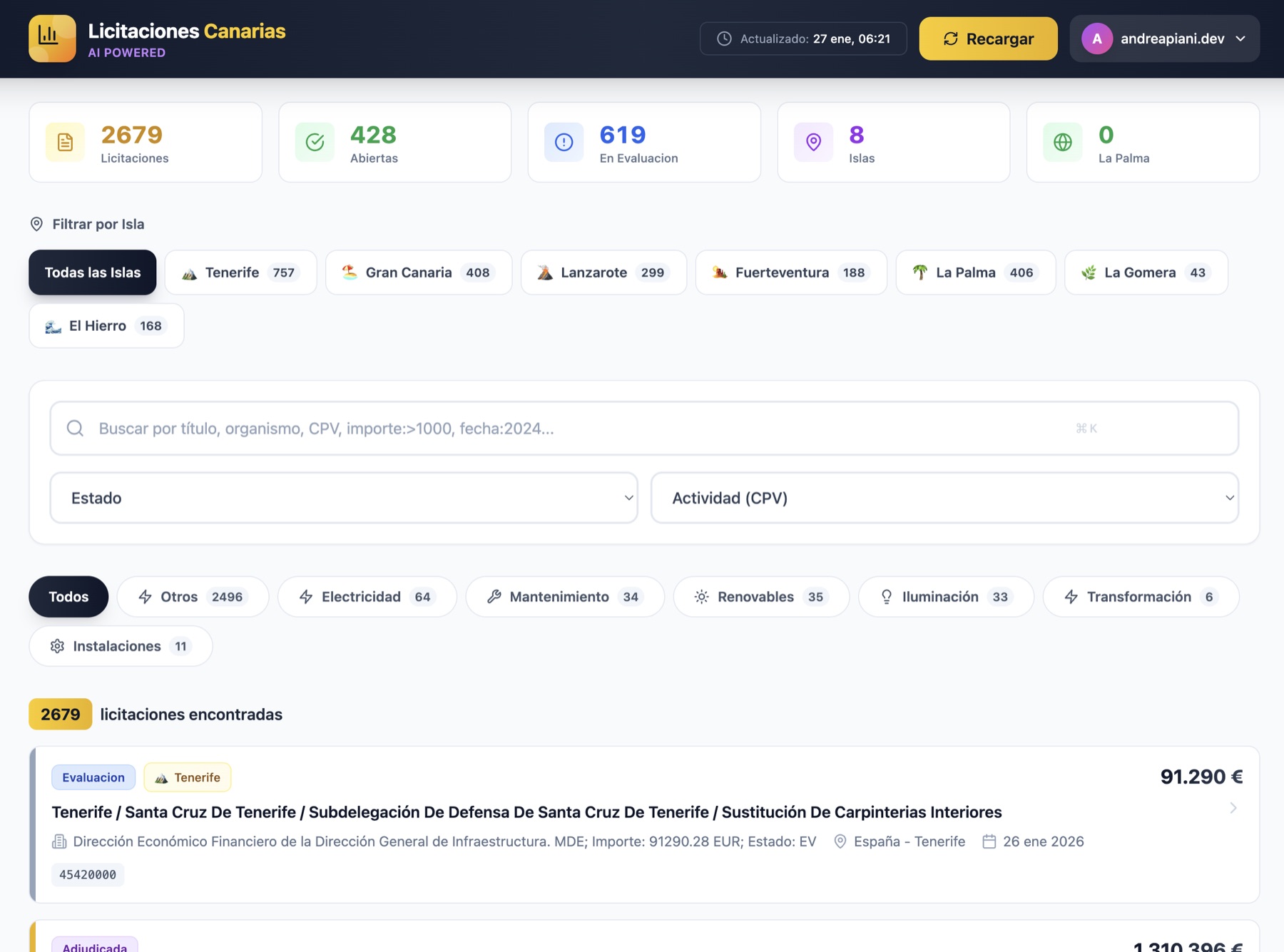Filter by La Gomera island

tap(1146, 272)
